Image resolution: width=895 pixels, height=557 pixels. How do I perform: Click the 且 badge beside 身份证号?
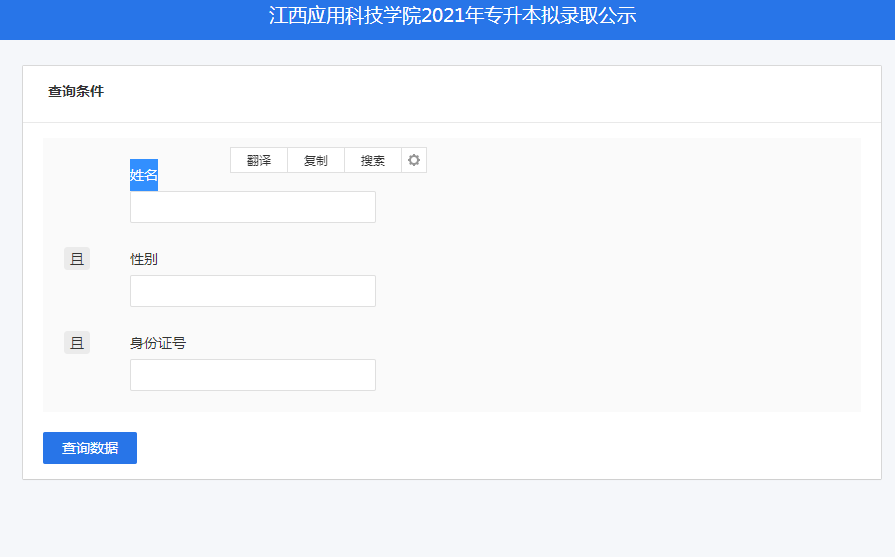[77, 343]
